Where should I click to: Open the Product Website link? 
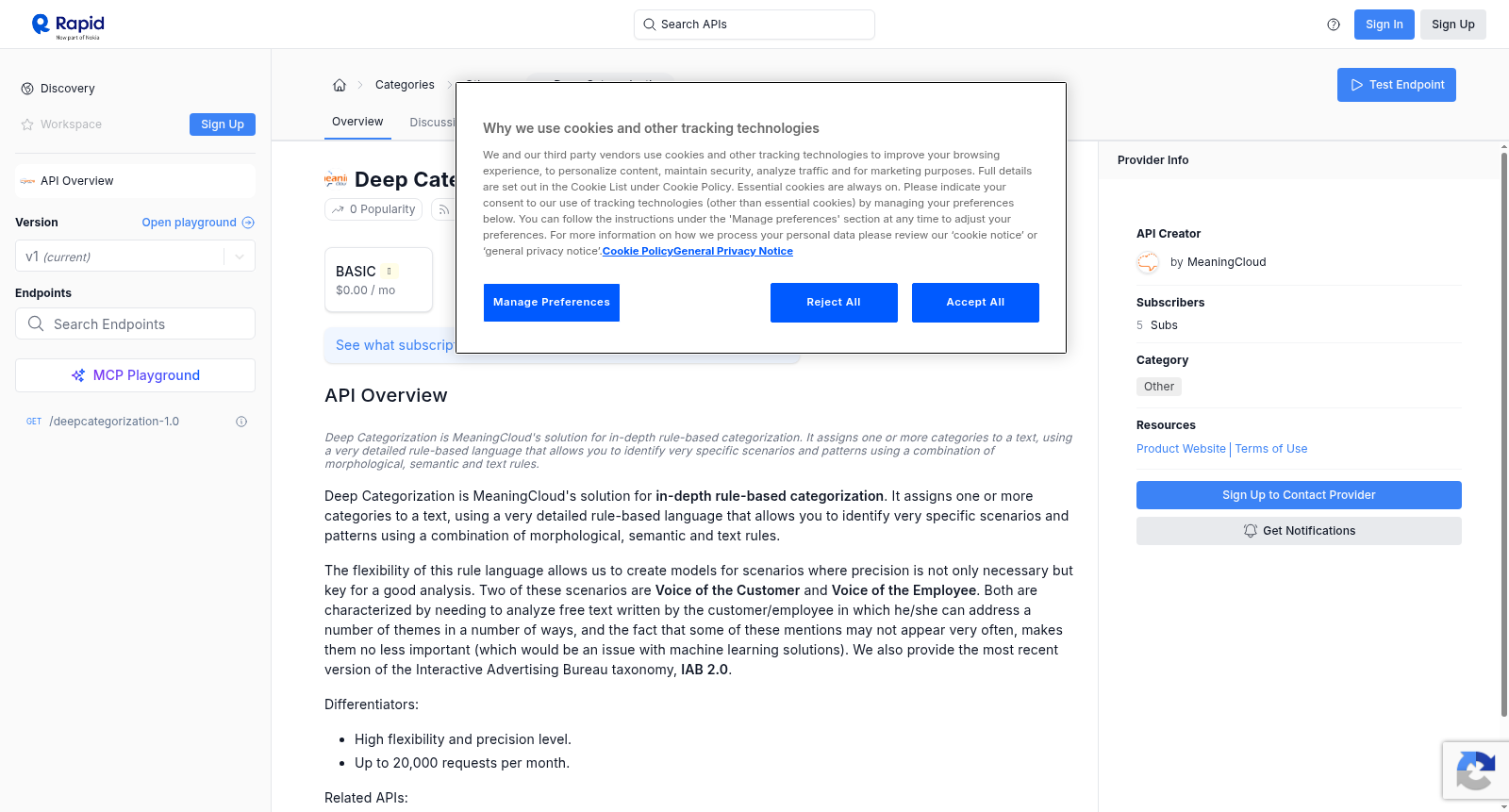point(1181,449)
